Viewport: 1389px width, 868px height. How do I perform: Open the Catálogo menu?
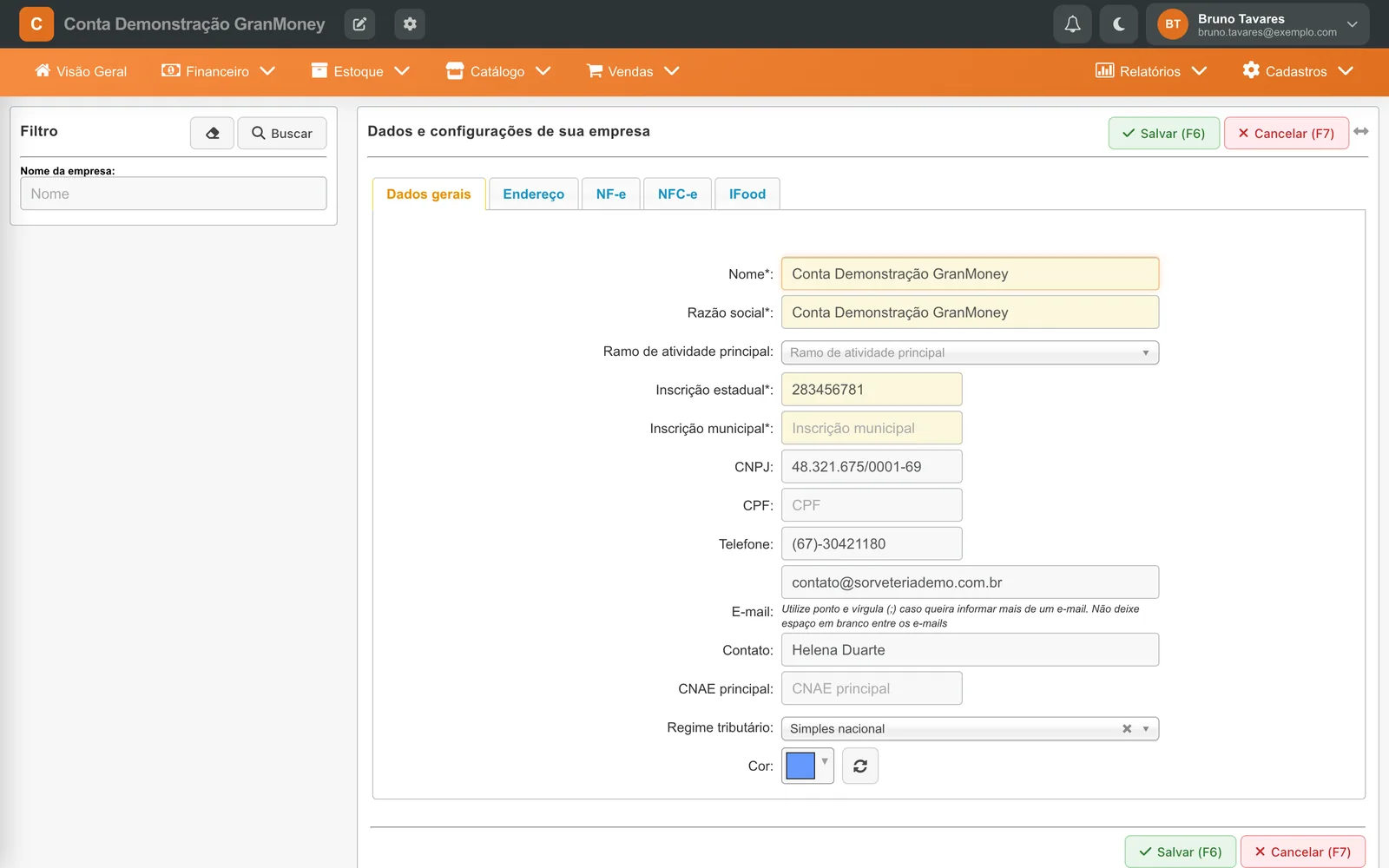point(497,71)
